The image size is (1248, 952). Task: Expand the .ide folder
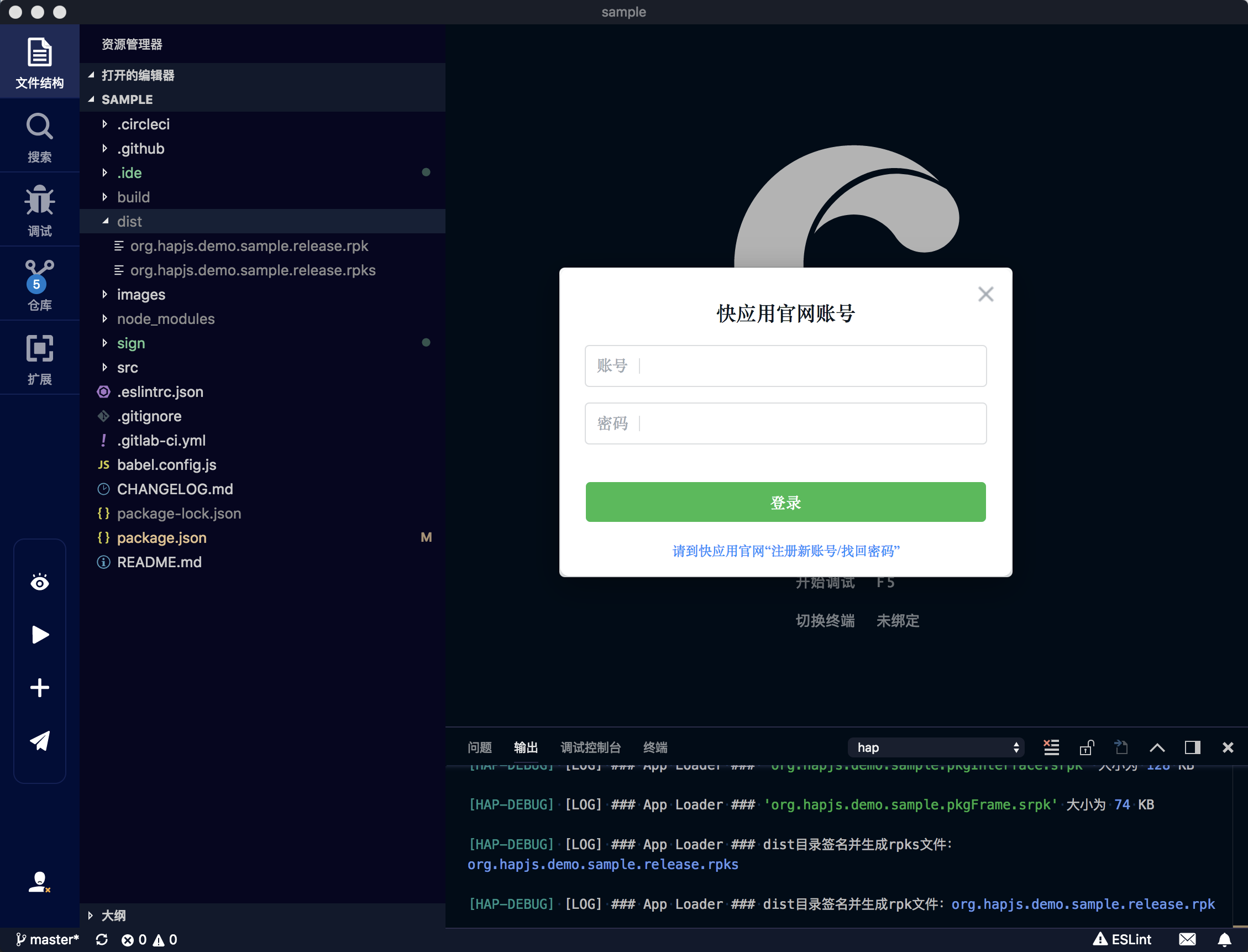263,173
